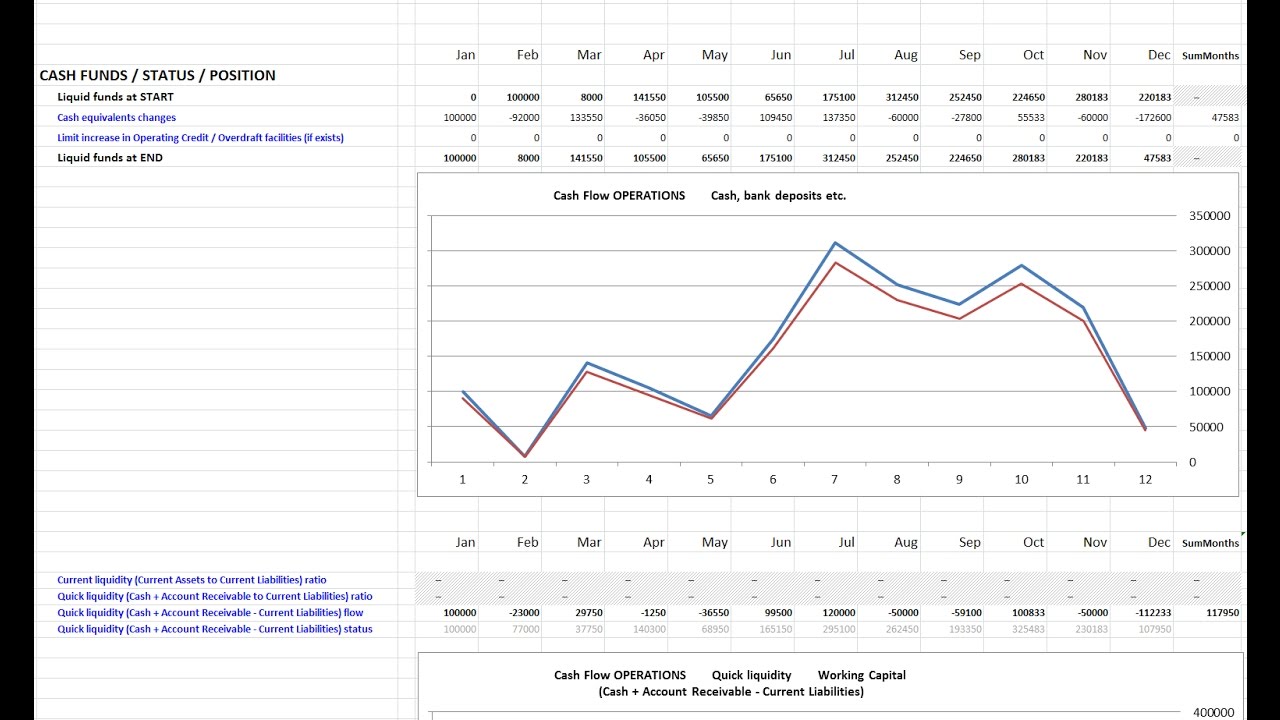1280x720 pixels.
Task: Select 'Quick liquidity ... Current Liabilities) flow' row label
Action: point(210,613)
